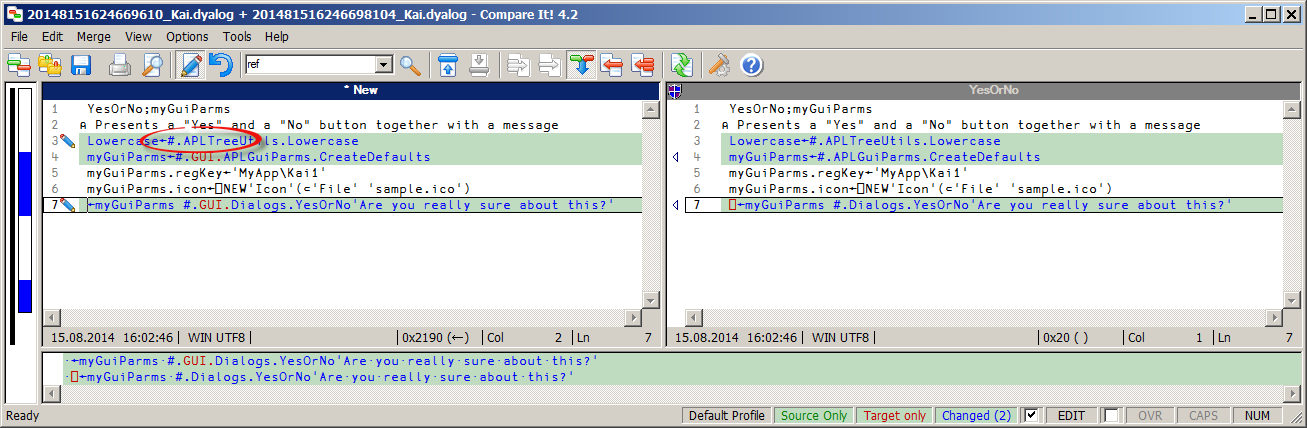
Task: Click the '* New' left pane title bar
Action: (x=350, y=90)
